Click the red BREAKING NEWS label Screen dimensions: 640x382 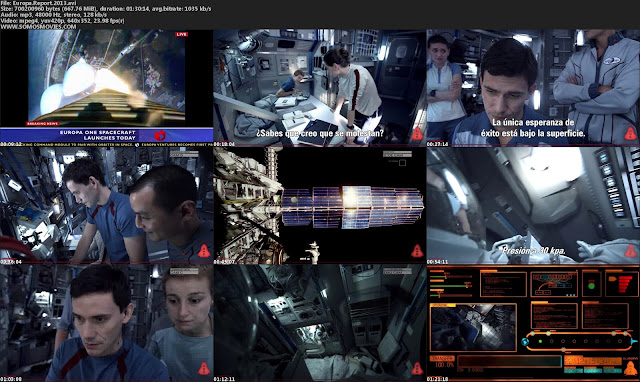[x=42, y=123]
